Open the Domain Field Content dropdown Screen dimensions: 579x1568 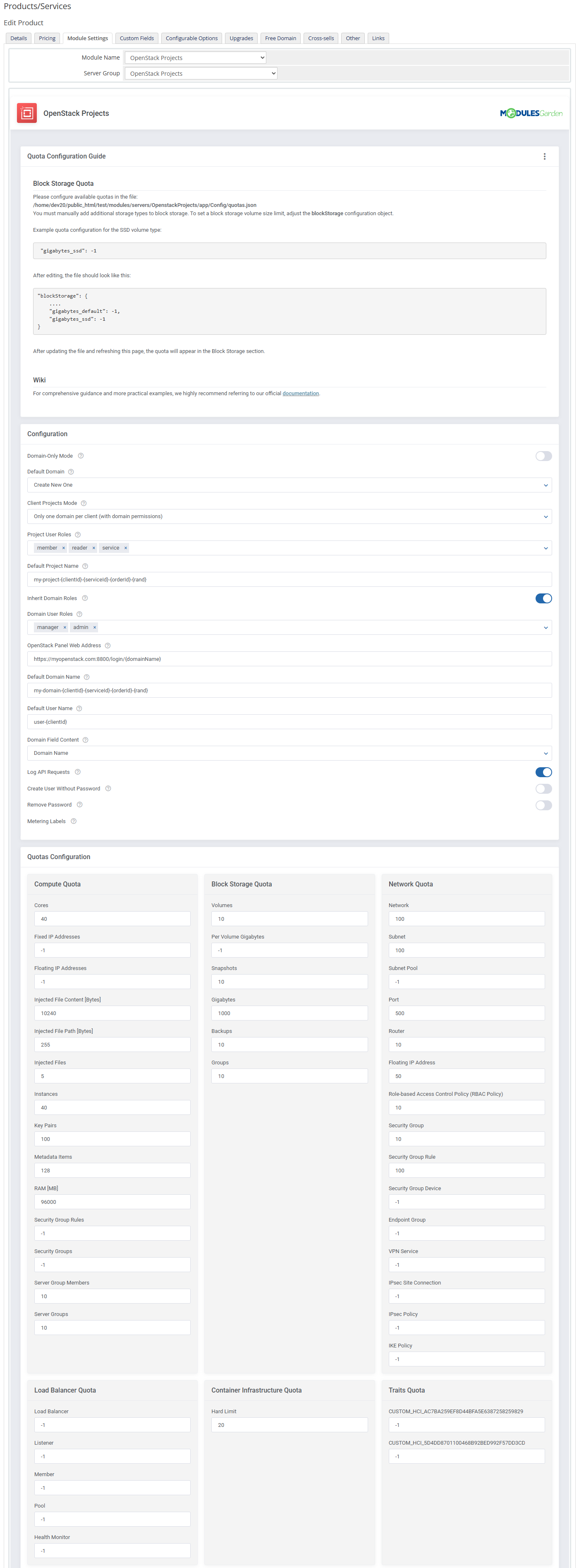coord(289,754)
